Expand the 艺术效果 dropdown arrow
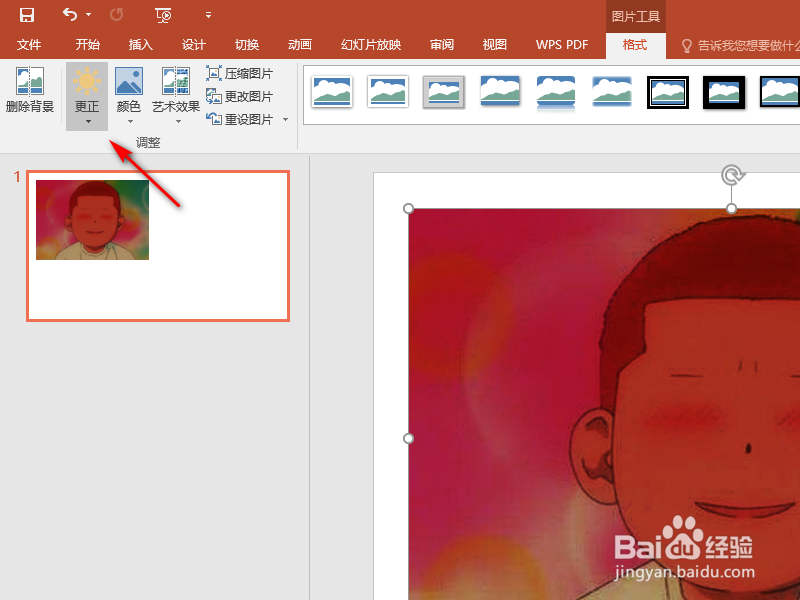Image resolution: width=800 pixels, height=600 pixels. point(178,121)
